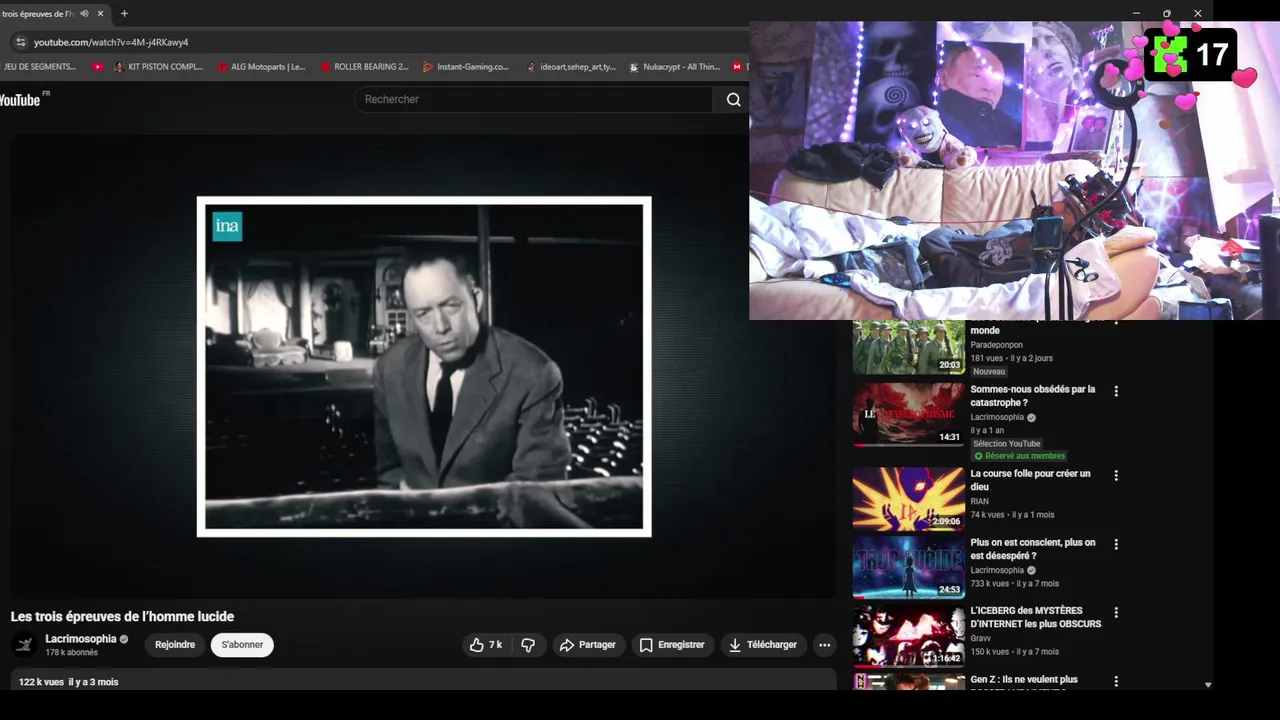Join the channel via Rejoindre
Viewport: 1280px width, 720px height.
click(x=175, y=645)
